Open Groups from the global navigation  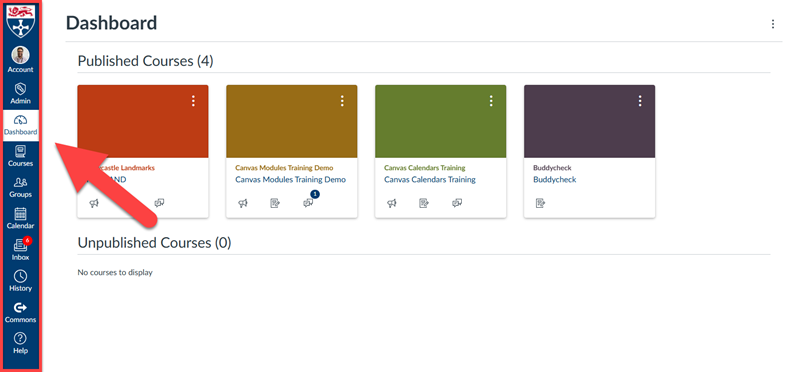21,187
